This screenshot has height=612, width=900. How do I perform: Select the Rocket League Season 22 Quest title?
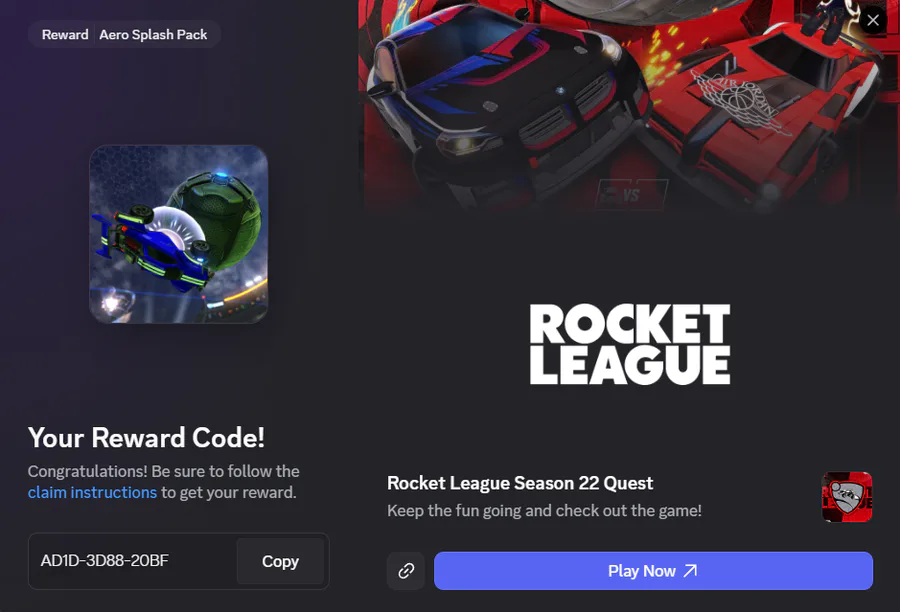point(520,483)
